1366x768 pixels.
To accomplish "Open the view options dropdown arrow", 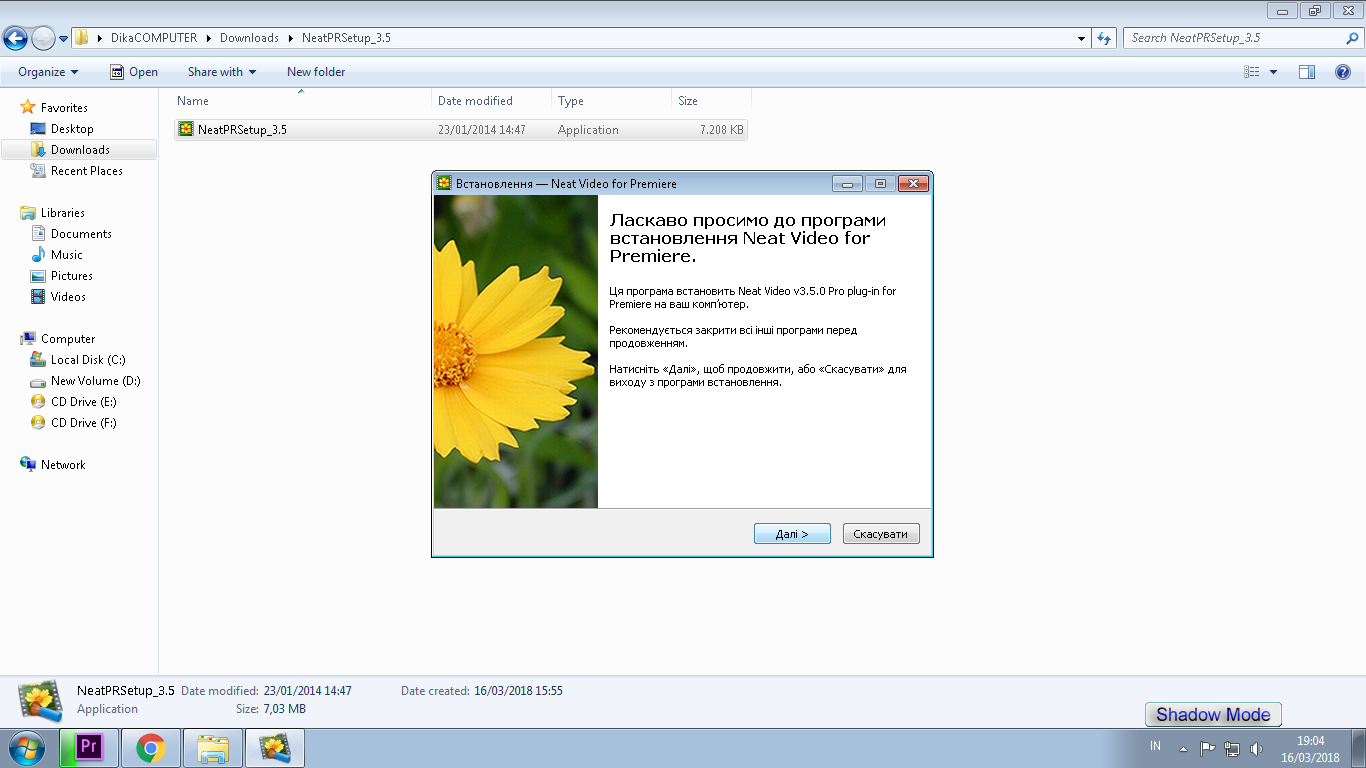I will pyautogui.click(x=1273, y=72).
